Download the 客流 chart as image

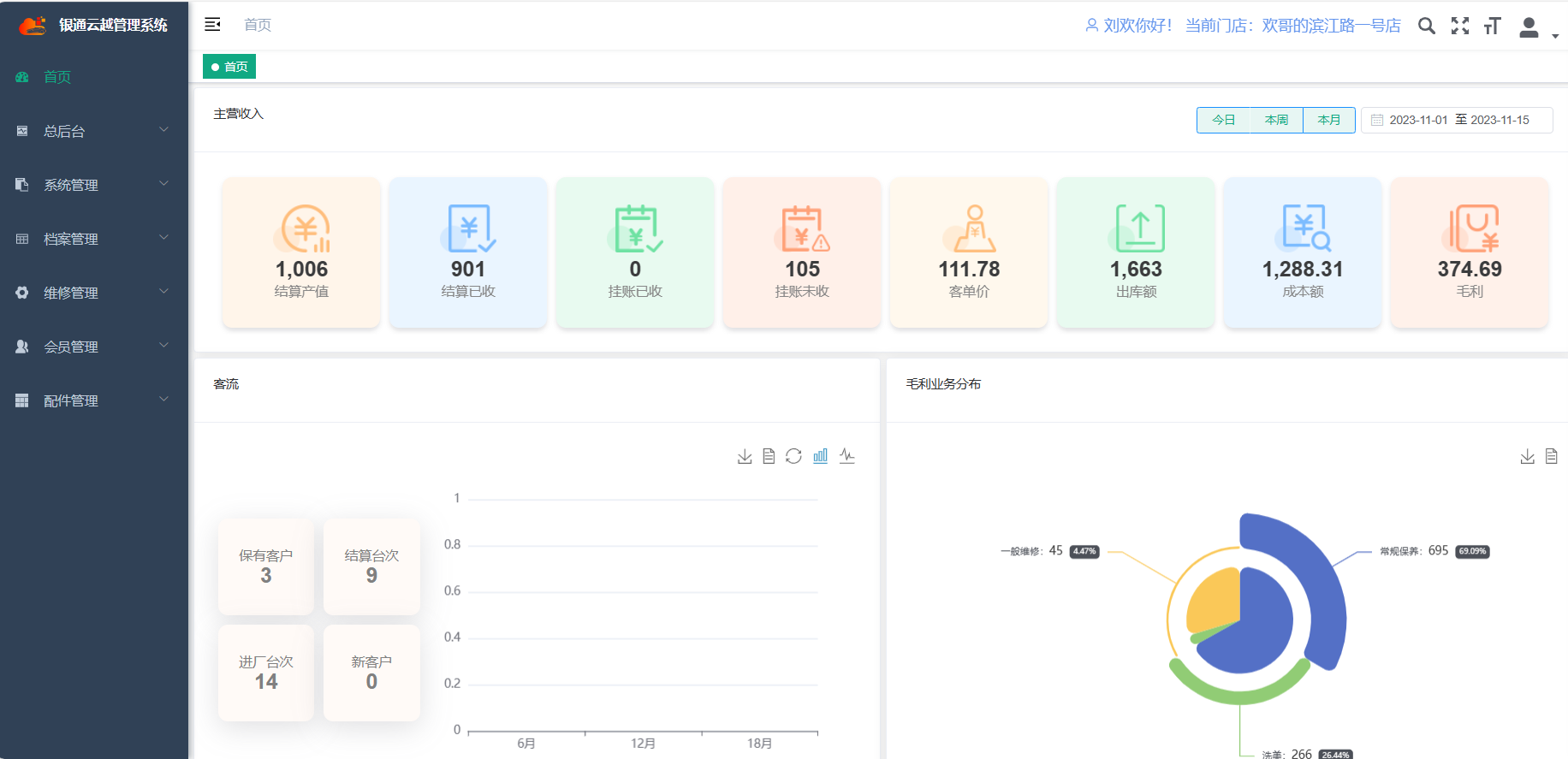click(x=745, y=456)
